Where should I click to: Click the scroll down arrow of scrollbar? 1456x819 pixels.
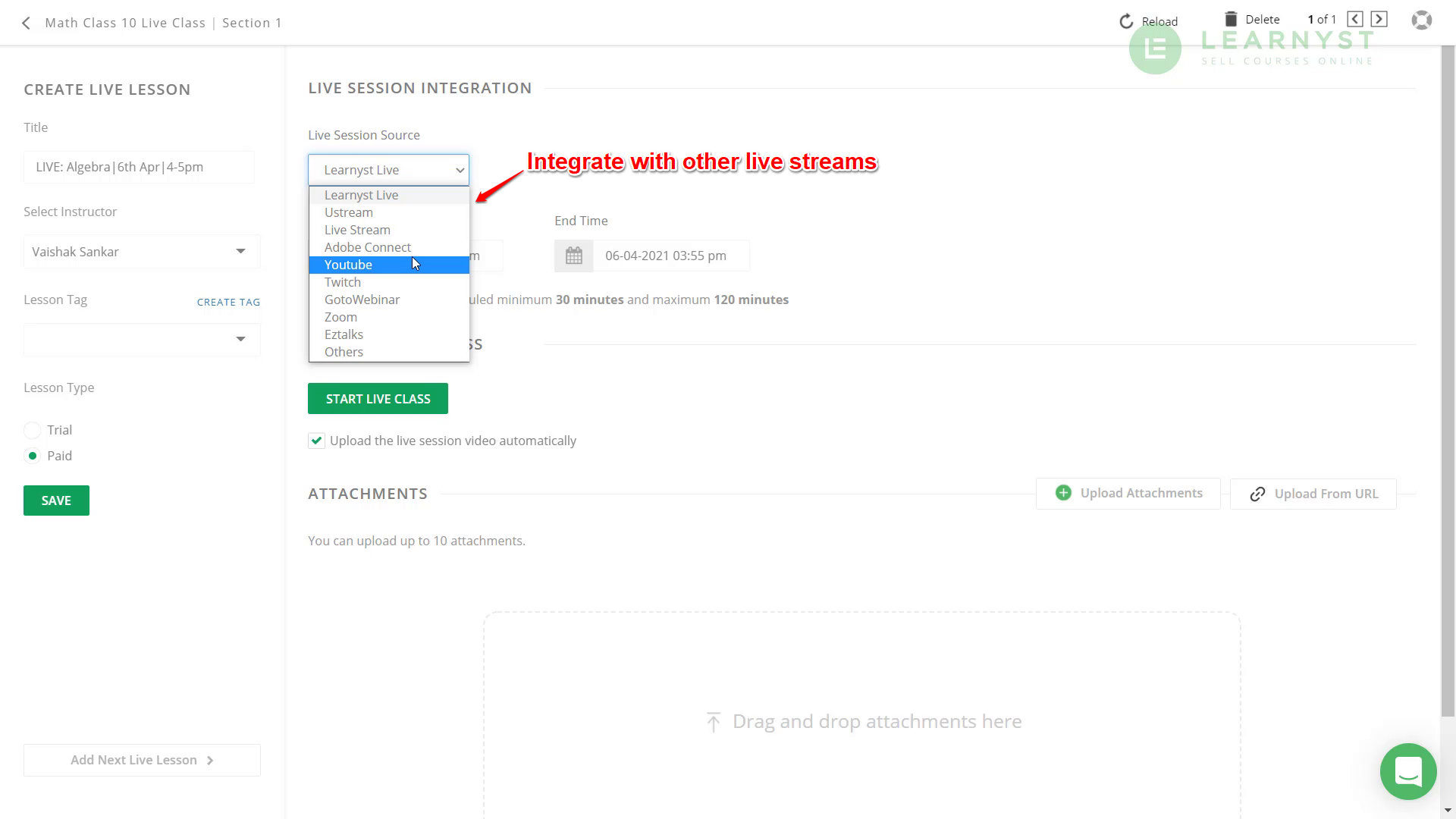(x=1448, y=811)
